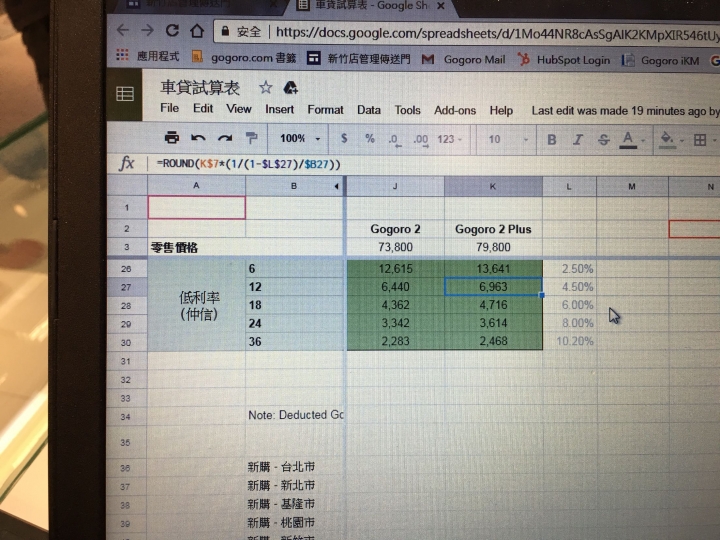720x540 pixels.
Task: Select column M header
Action: pyautogui.click(x=632, y=186)
